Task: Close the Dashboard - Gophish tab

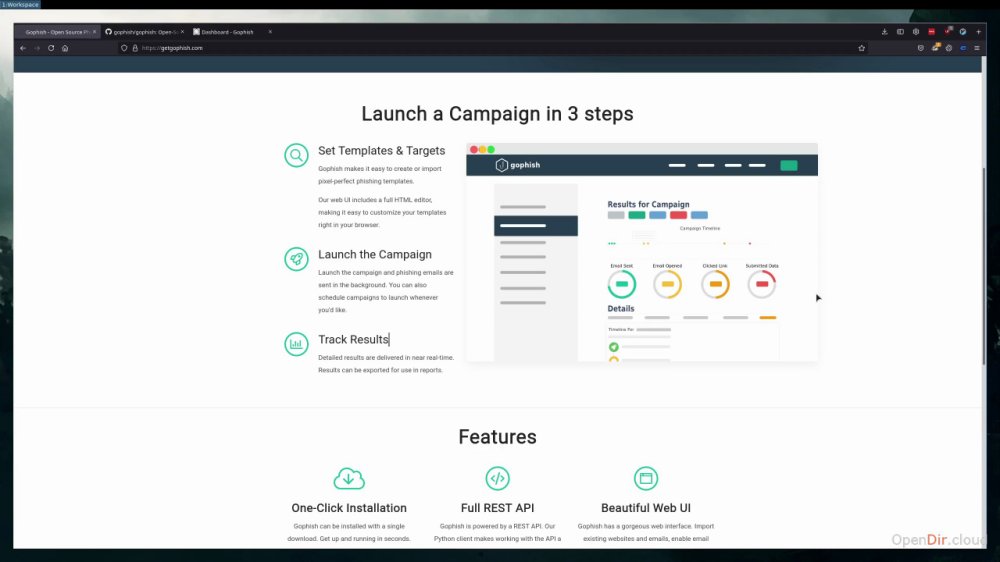Action: click(270, 31)
